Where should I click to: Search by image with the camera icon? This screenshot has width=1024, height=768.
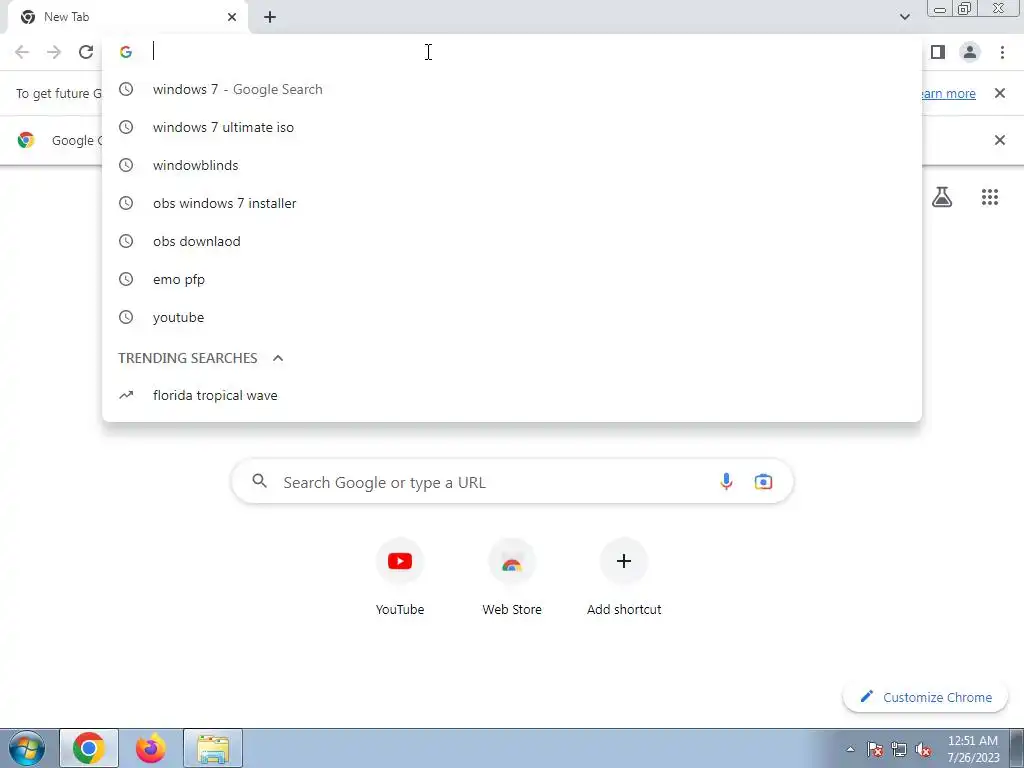tap(763, 482)
